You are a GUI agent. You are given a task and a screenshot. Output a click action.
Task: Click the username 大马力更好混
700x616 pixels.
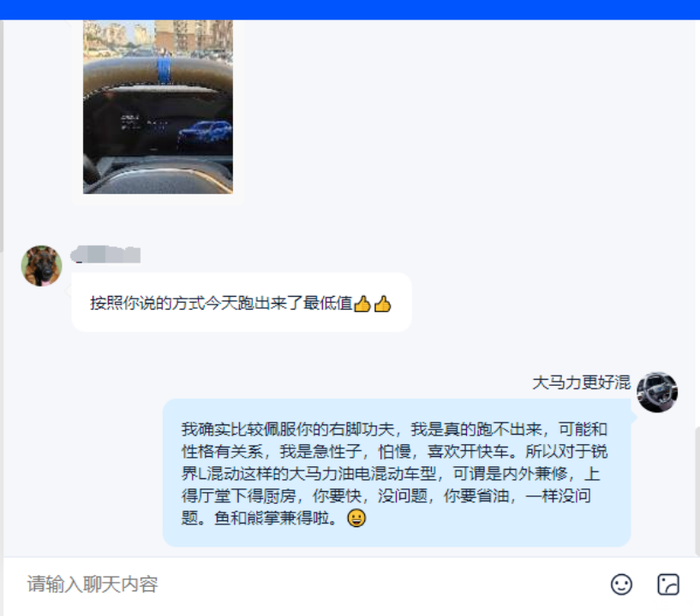point(581,383)
